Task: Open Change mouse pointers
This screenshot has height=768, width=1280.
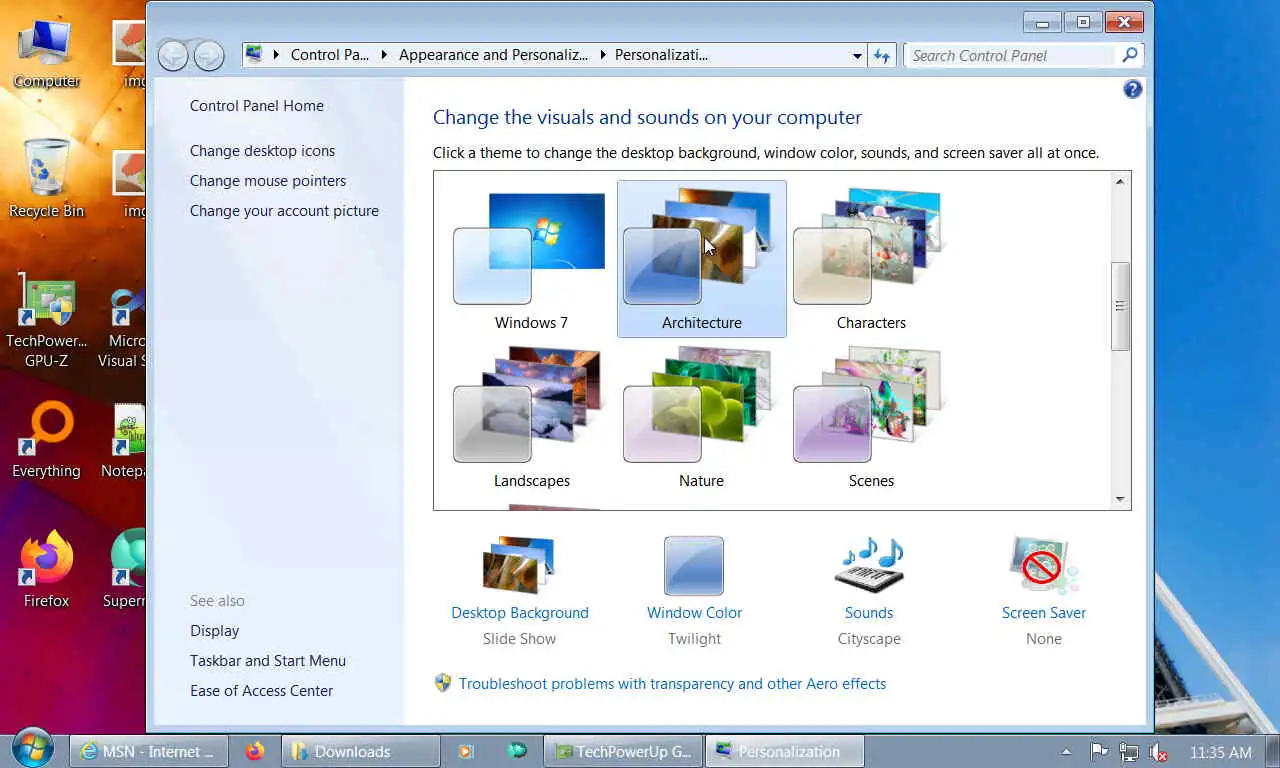Action: coord(268,181)
